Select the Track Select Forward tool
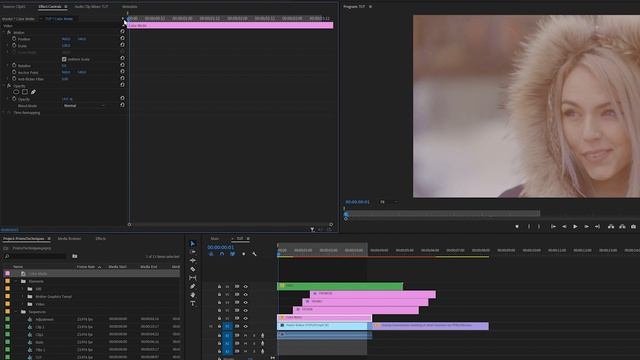The width and height of the screenshot is (640, 360). (193, 252)
